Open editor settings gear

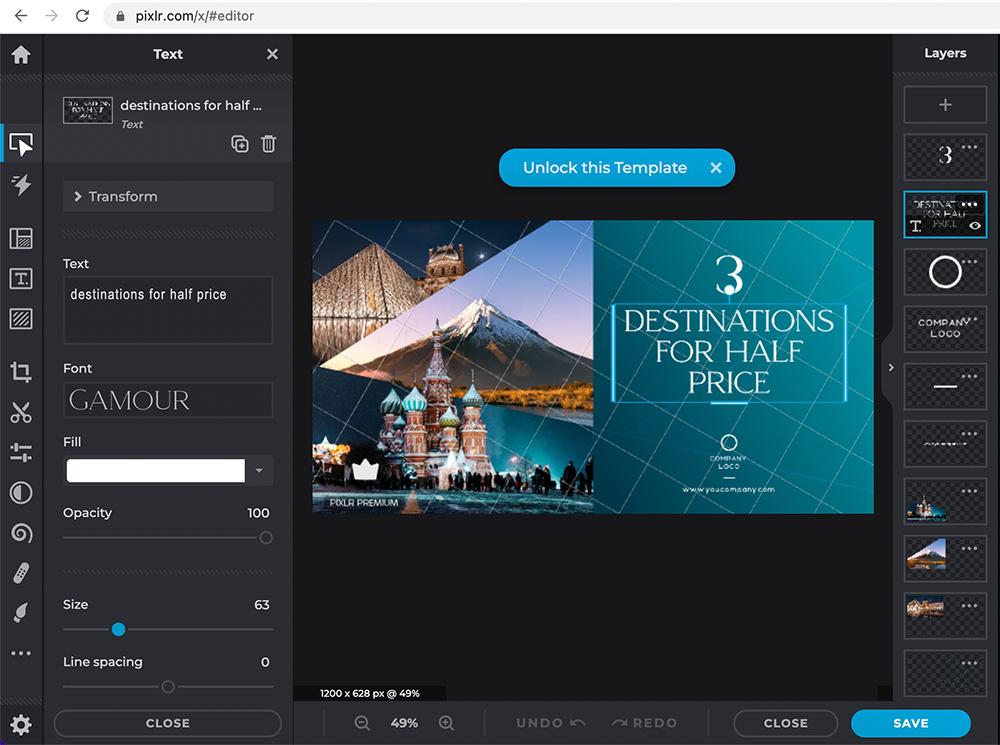coord(21,725)
